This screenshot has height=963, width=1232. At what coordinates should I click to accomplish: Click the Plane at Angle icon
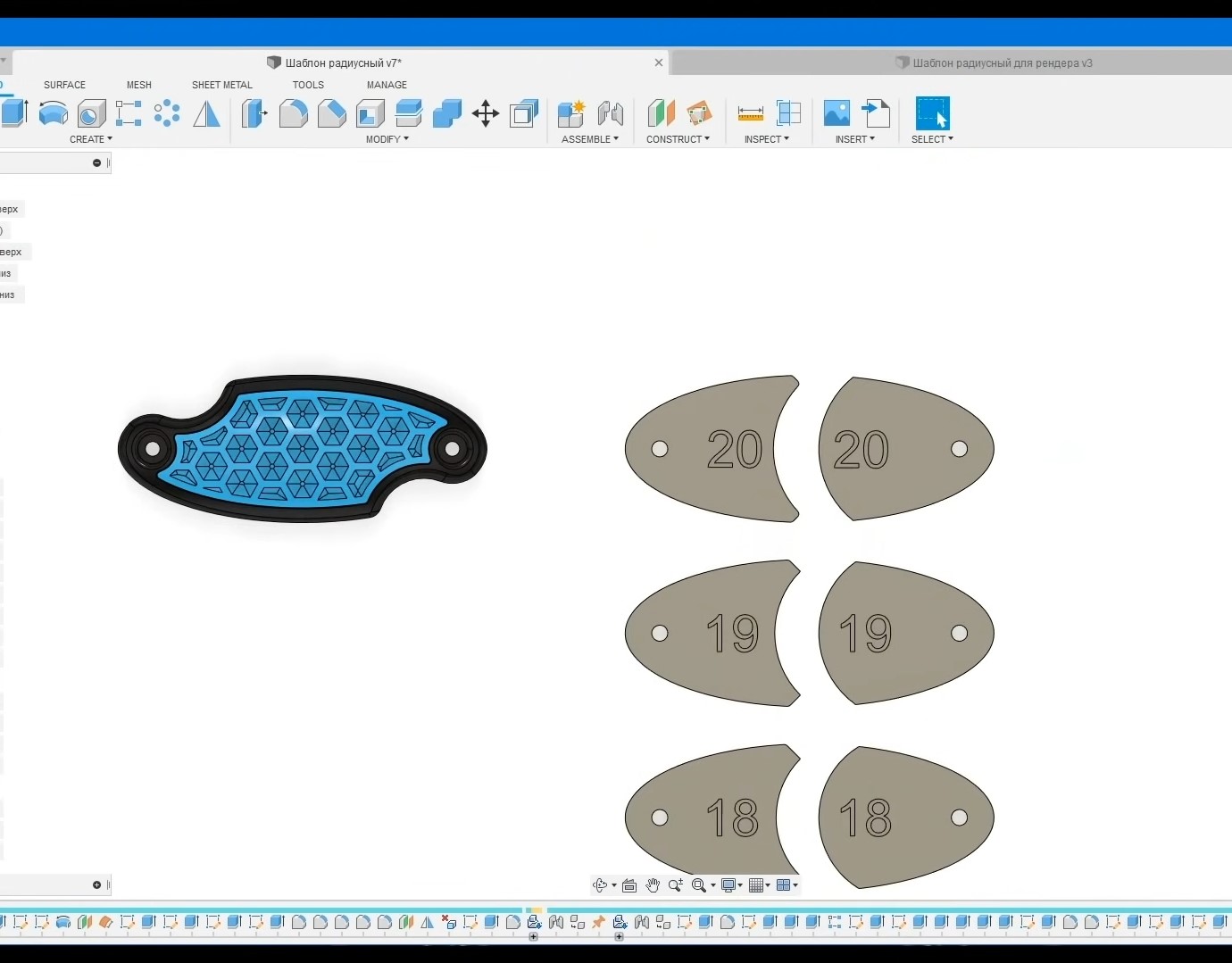pyautogui.click(x=699, y=113)
